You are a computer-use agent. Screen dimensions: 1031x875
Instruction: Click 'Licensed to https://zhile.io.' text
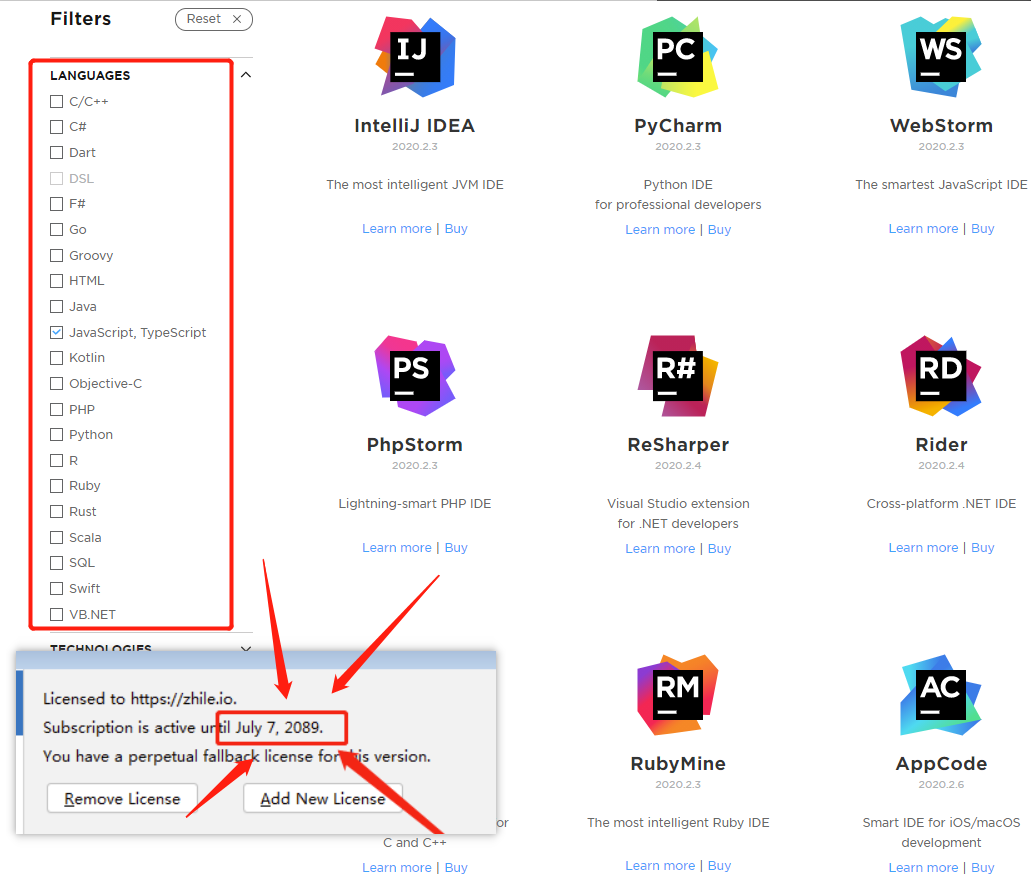[x=140, y=698]
